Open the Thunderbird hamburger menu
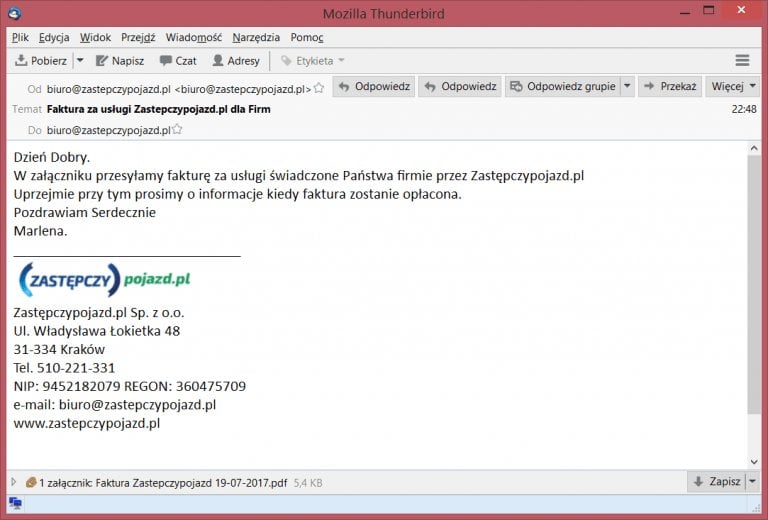Screen dimensions: 768x520 coord(742,60)
